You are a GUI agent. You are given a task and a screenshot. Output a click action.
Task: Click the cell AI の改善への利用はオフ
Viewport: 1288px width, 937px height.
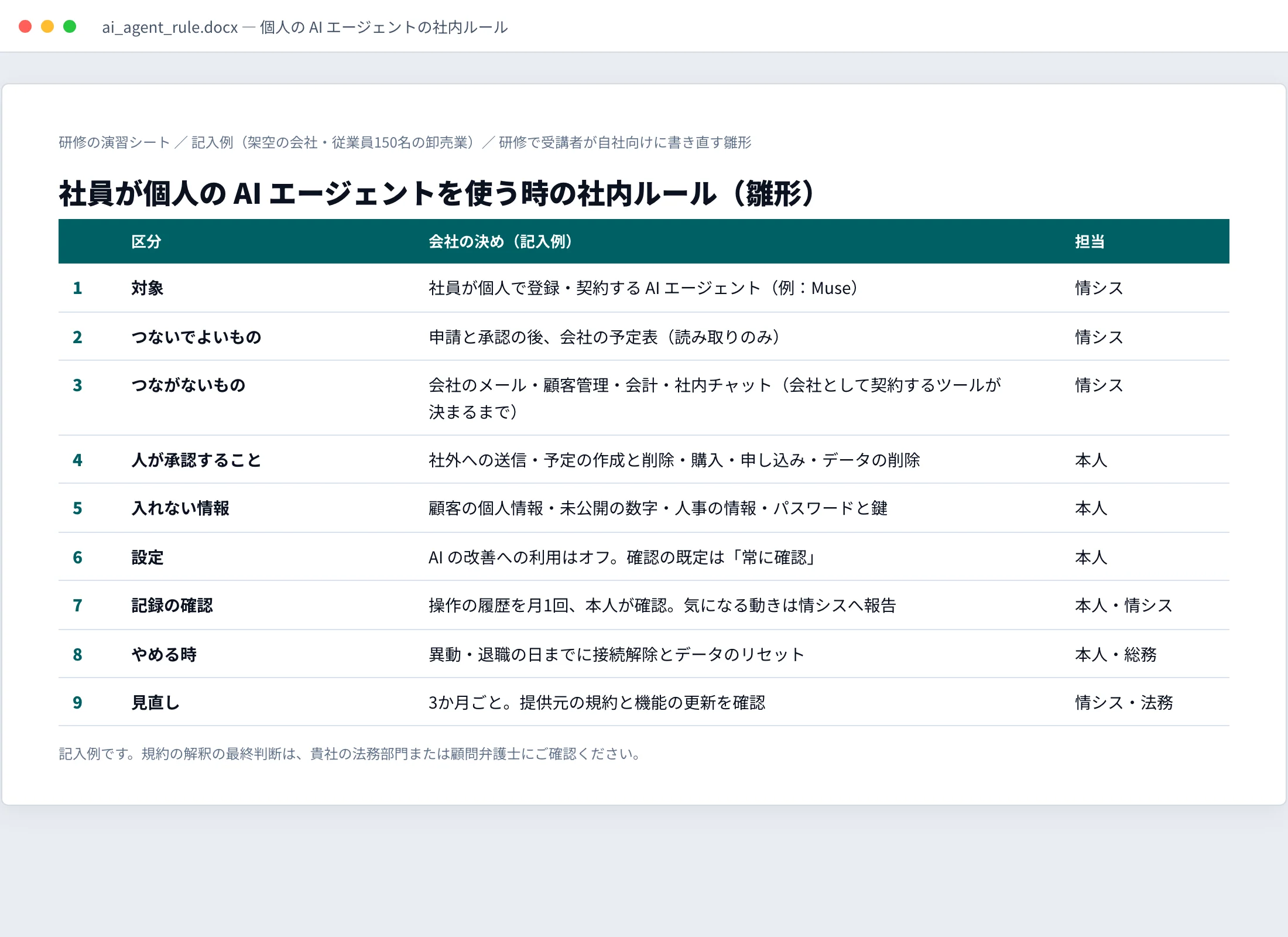[x=622, y=557]
